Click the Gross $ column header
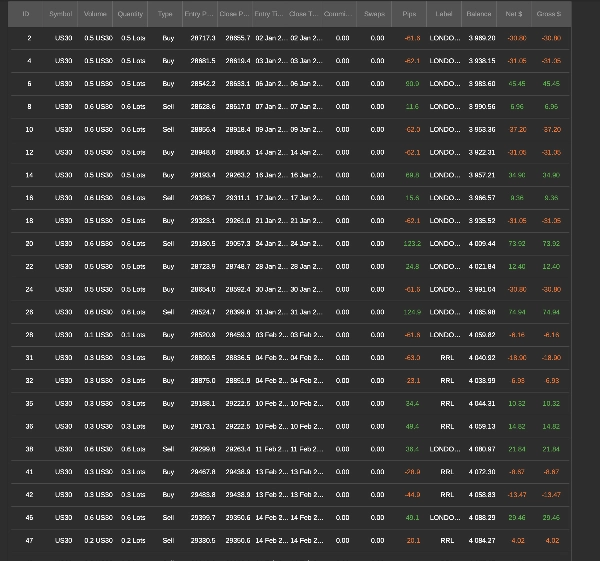The width and height of the screenshot is (600, 561). 549,14
